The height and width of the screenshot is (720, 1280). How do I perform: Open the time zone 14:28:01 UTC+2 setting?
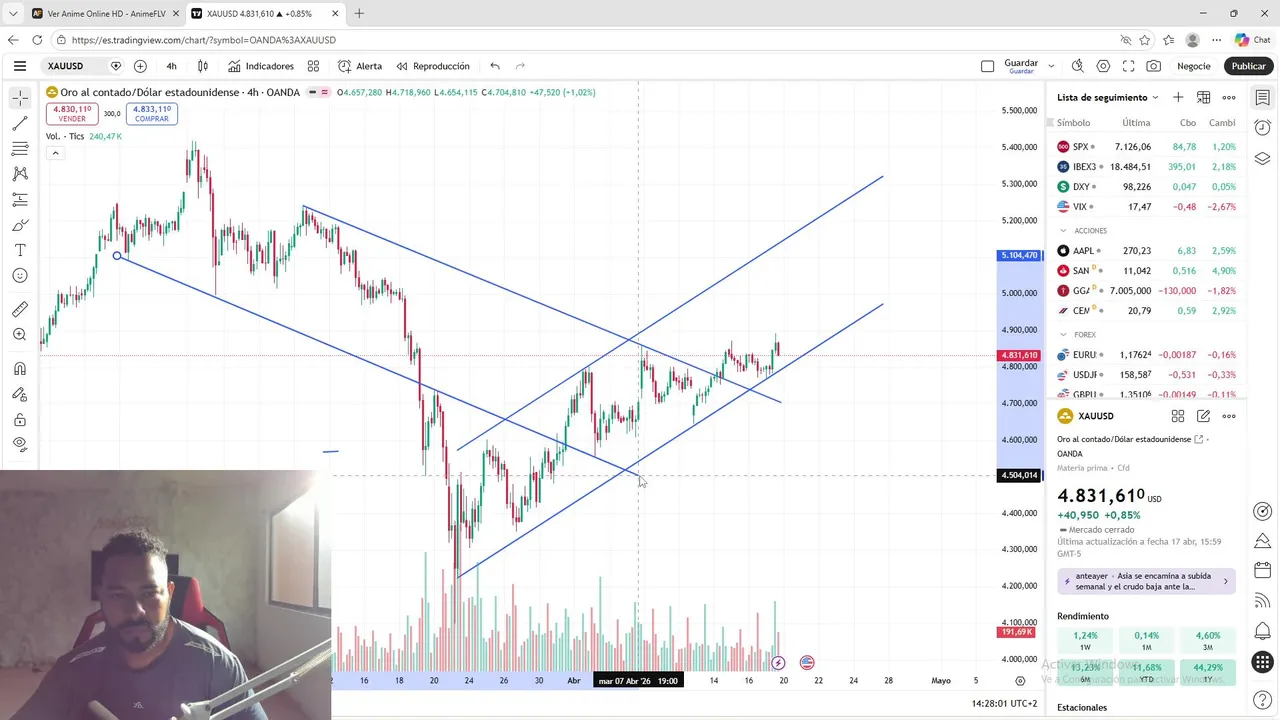point(1004,704)
